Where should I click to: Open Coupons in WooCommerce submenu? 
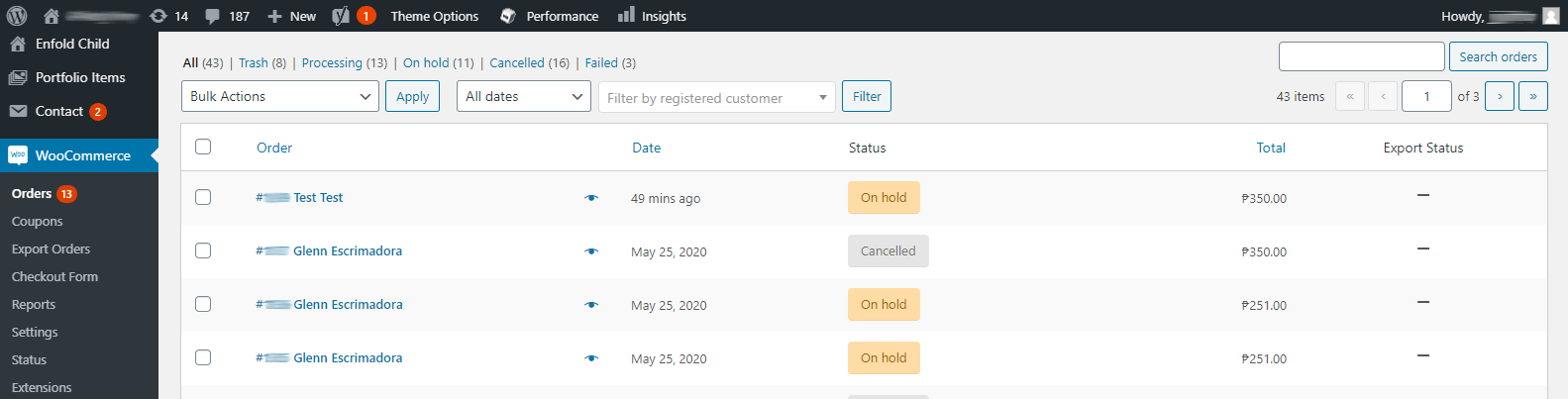pyautogui.click(x=38, y=222)
